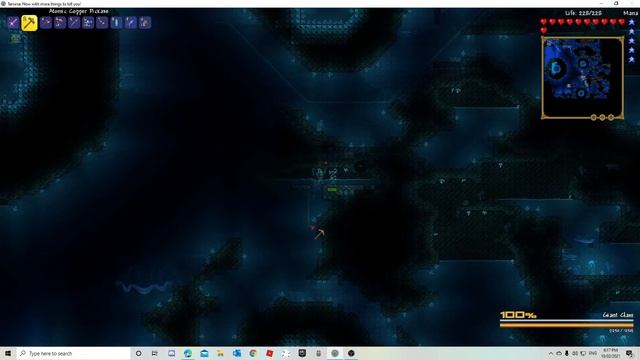This screenshot has width=640, height=360.
Task: Open Microsoft Edge from the taskbar
Action: (188, 353)
